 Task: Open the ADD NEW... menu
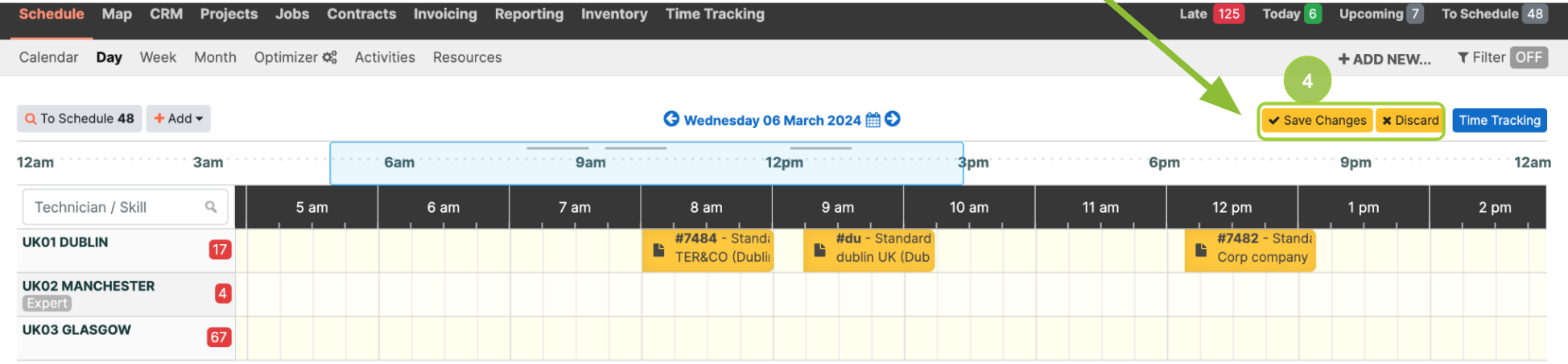[1384, 59]
